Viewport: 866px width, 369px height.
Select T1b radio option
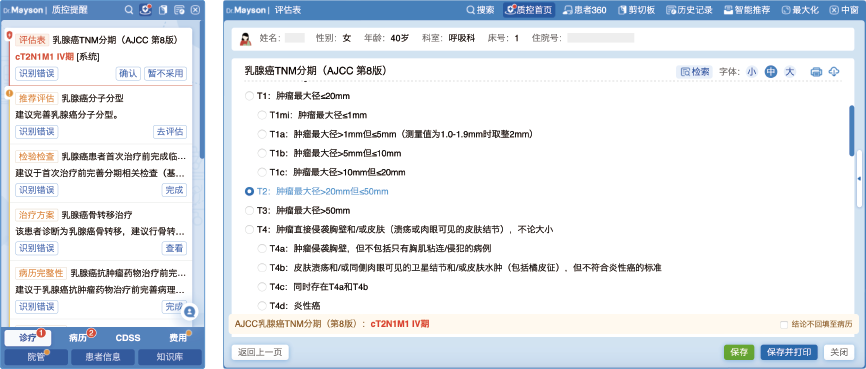click(262, 153)
